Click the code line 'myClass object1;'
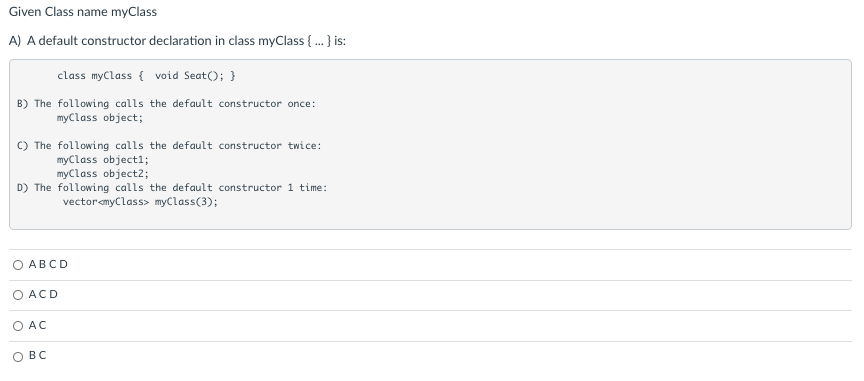 pos(102,159)
